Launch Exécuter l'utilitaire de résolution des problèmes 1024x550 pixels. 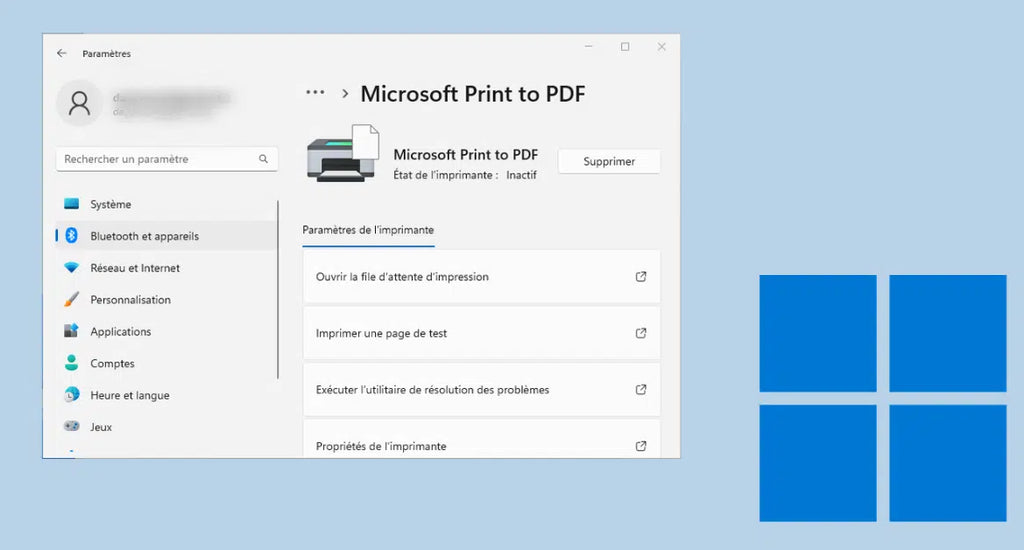481,389
